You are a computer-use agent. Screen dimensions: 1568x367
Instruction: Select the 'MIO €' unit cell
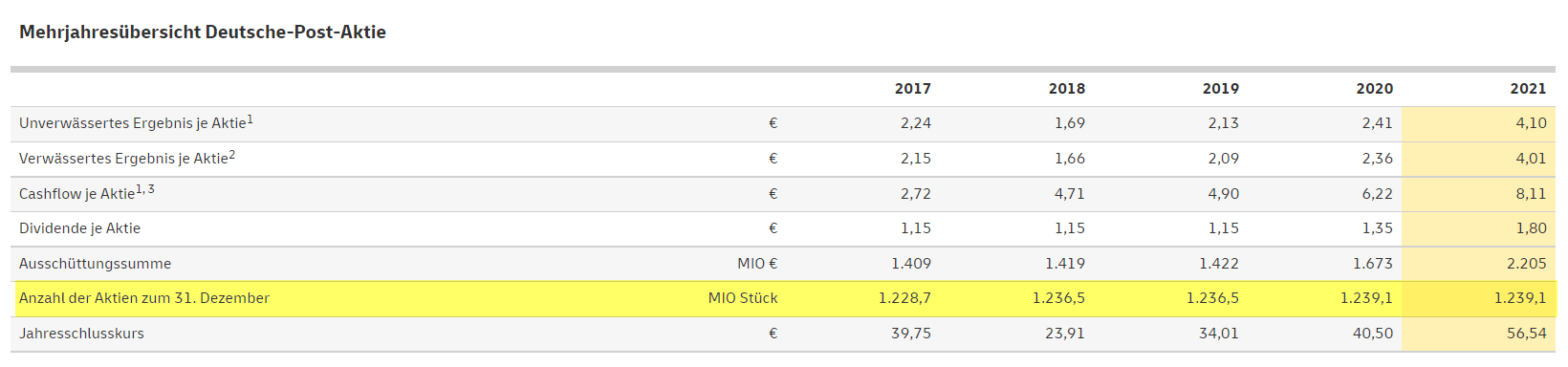pyautogui.click(x=757, y=264)
